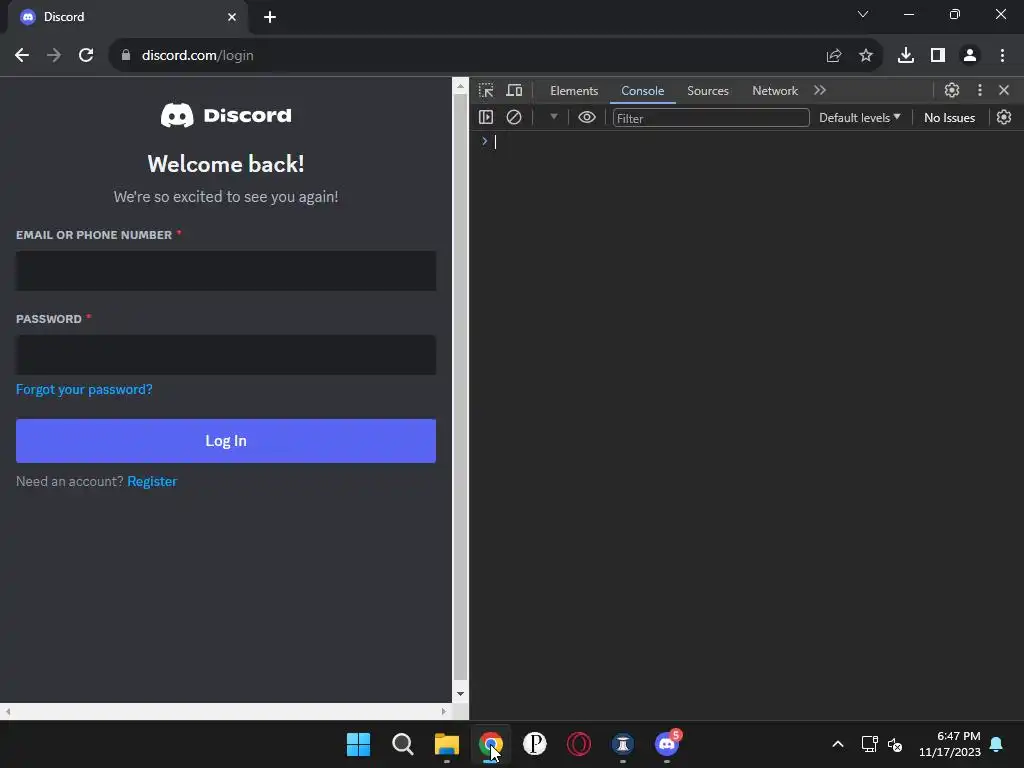The width and height of the screenshot is (1024, 768).
Task: Select the DevTools inspect element picker icon
Action: tap(486, 90)
